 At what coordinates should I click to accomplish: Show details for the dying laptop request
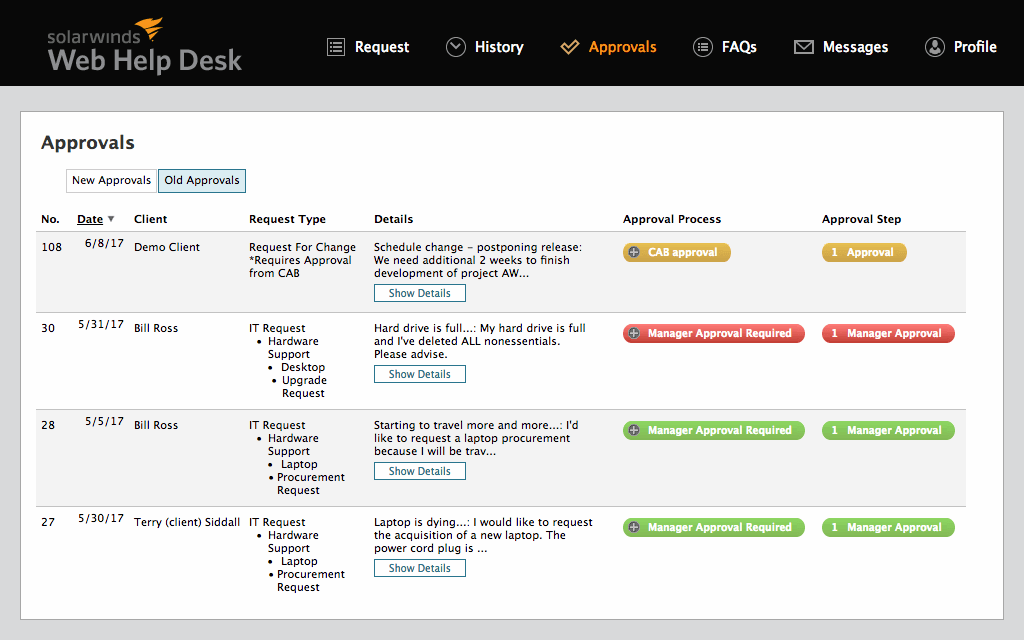coord(419,567)
